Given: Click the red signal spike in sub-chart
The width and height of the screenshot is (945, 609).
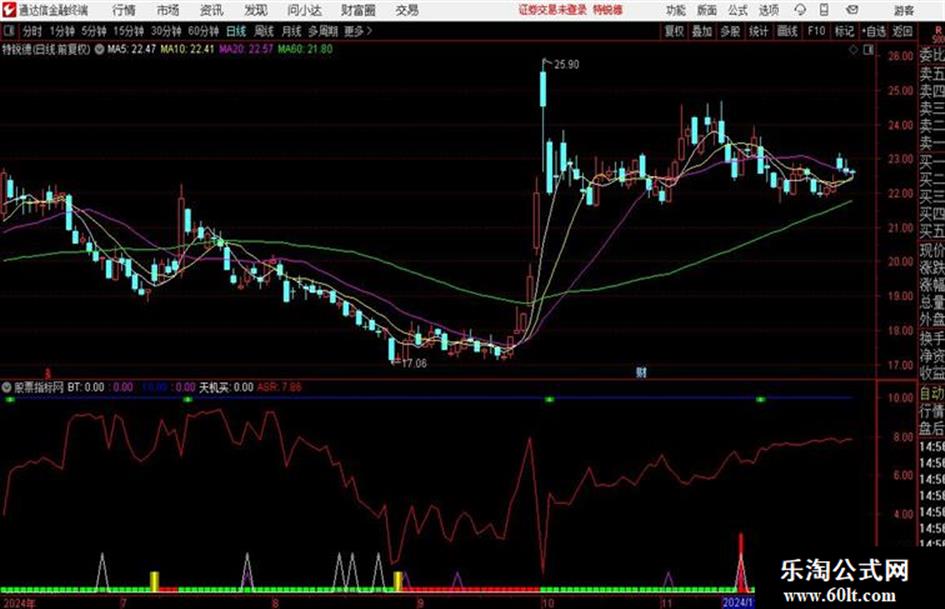Looking at the screenshot, I should point(741,561).
